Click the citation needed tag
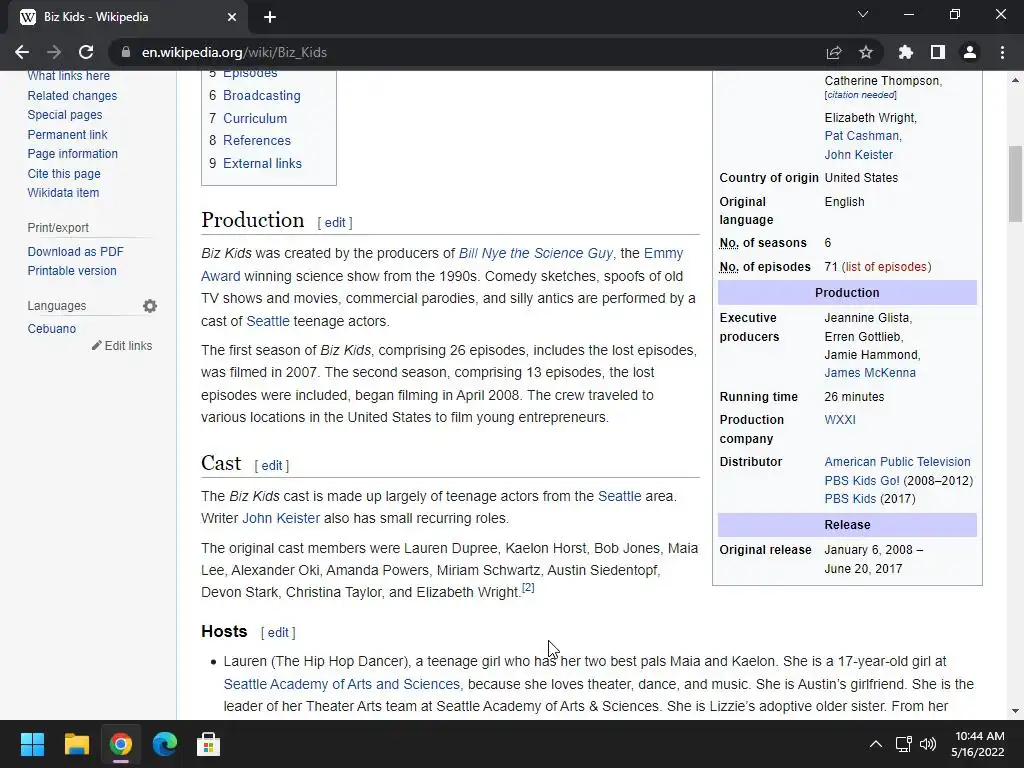This screenshot has height=768, width=1024. point(860,95)
